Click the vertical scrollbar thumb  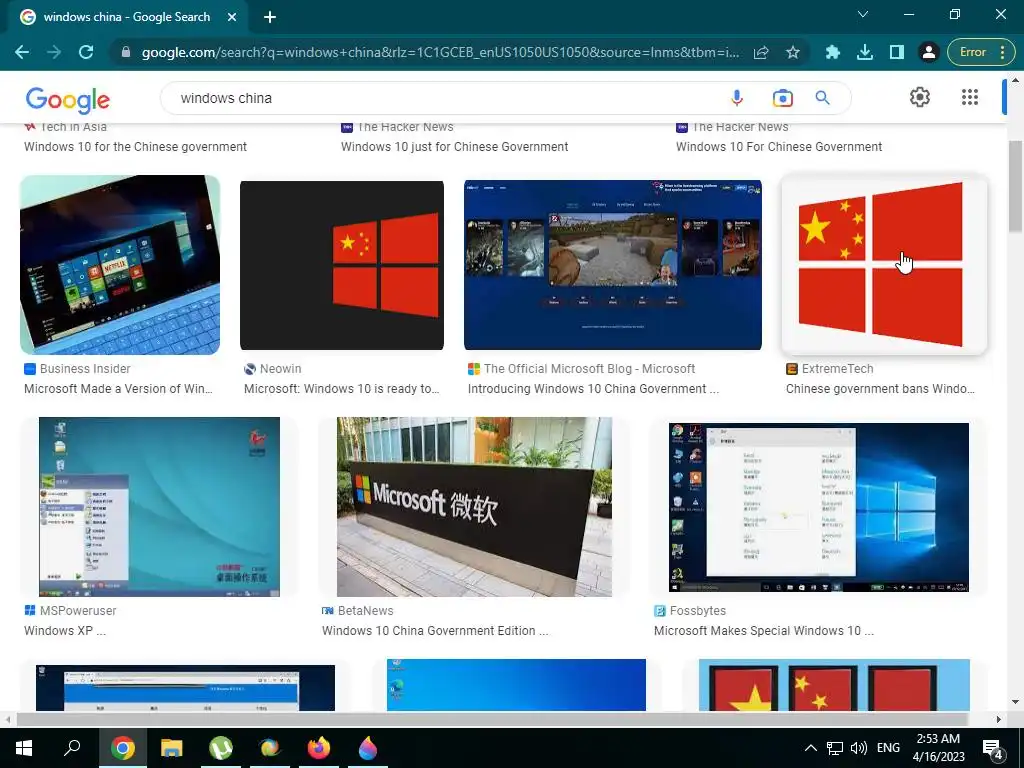1015,186
